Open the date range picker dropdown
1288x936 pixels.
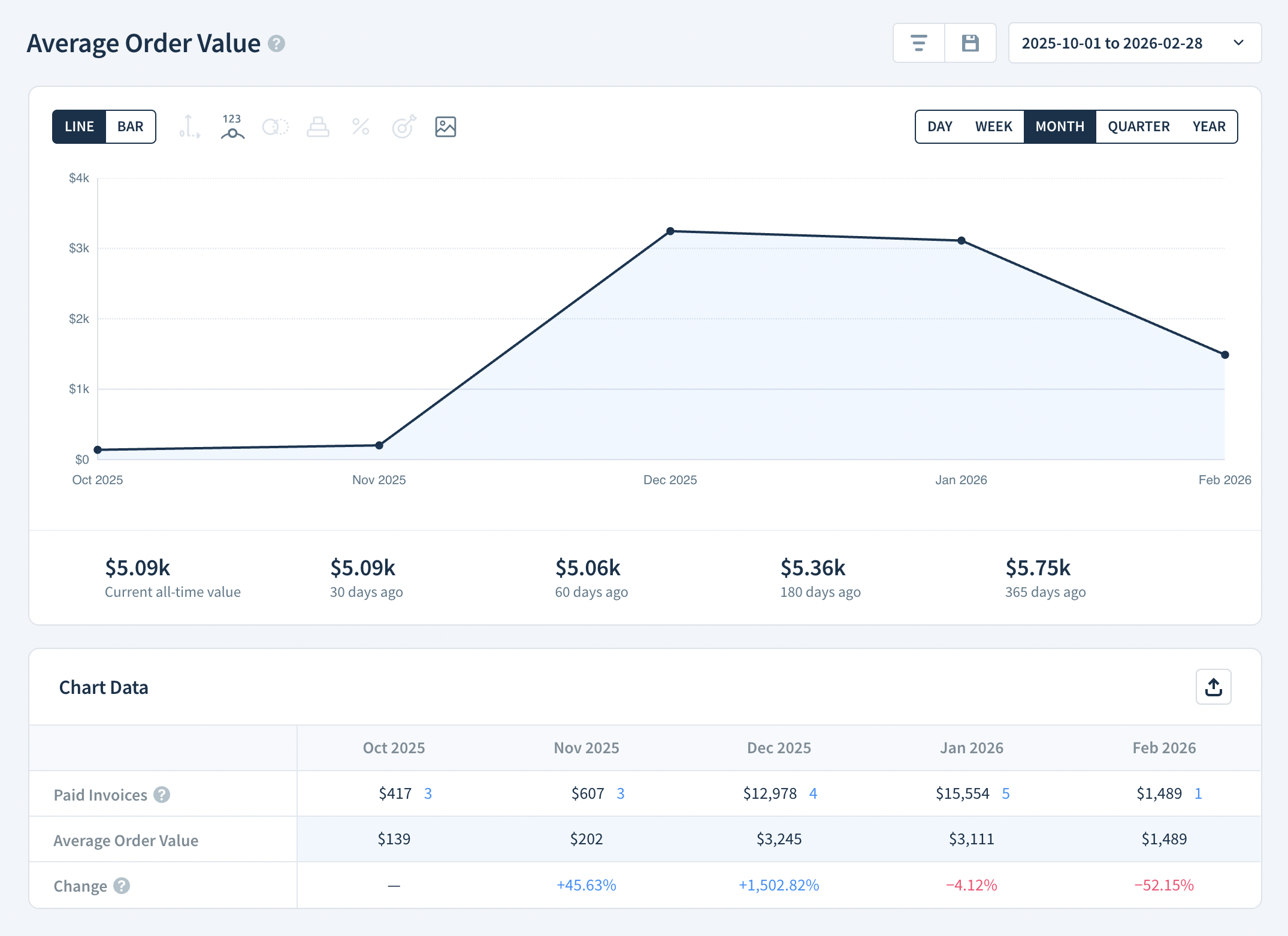coord(1134,43)
